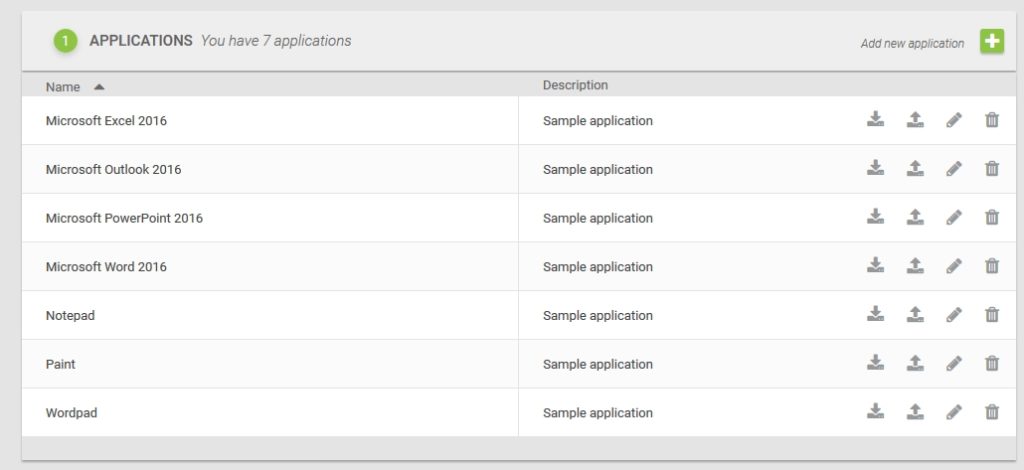The image size is (1024, 470).
Task: Edit Microsoft PowerPoint 2016 with pencil icon
Action: pyautogui.click(x=954, y=217)
